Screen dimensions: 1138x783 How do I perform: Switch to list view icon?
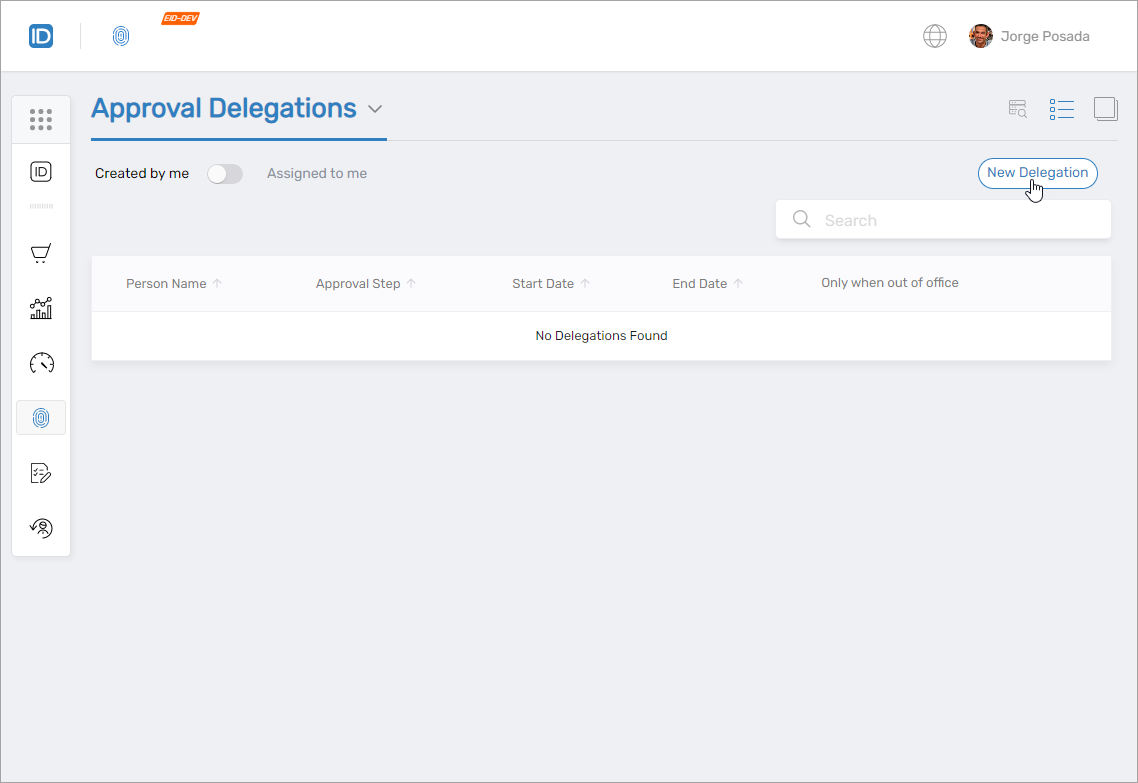tap(1061, 109)
